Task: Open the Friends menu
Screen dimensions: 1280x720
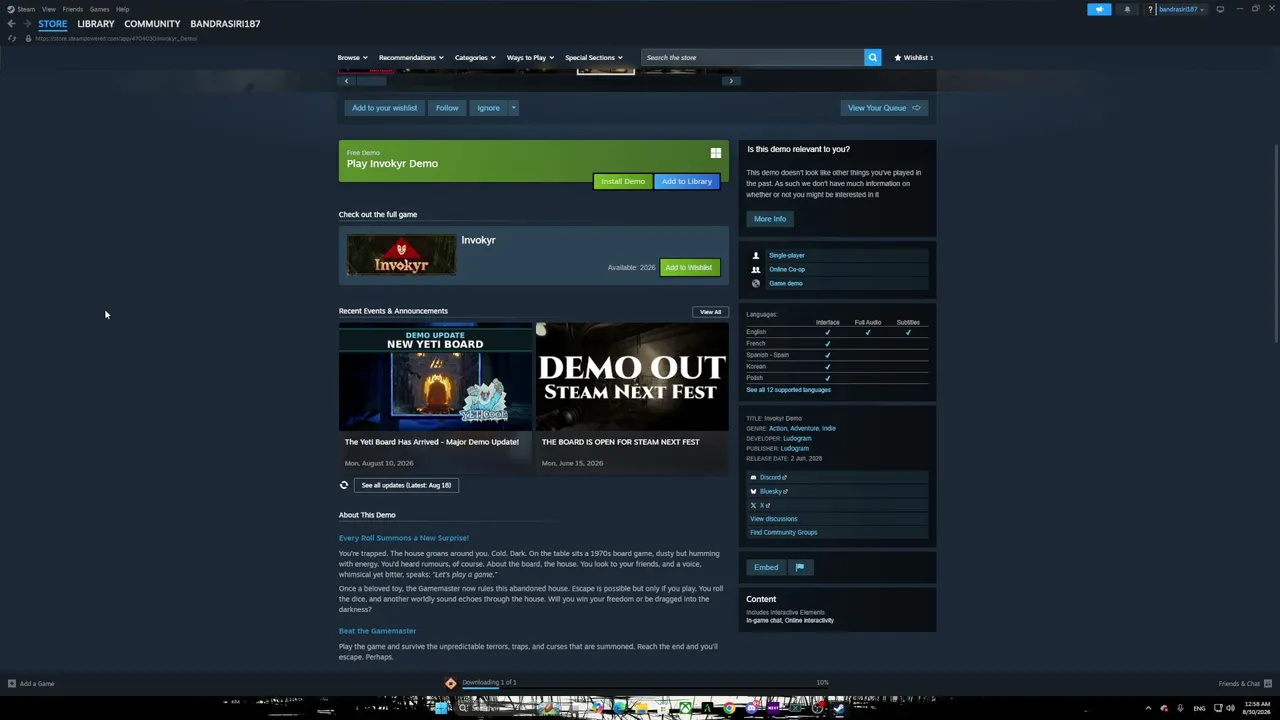Action: [x=72, y=9]
